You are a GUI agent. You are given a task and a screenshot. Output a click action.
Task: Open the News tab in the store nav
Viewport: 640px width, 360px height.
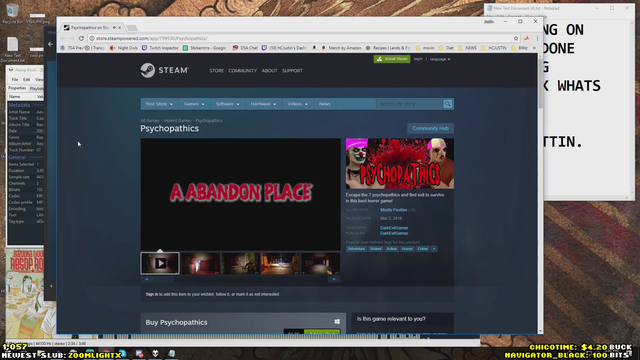pyautogui.click(x=324, y=104)
